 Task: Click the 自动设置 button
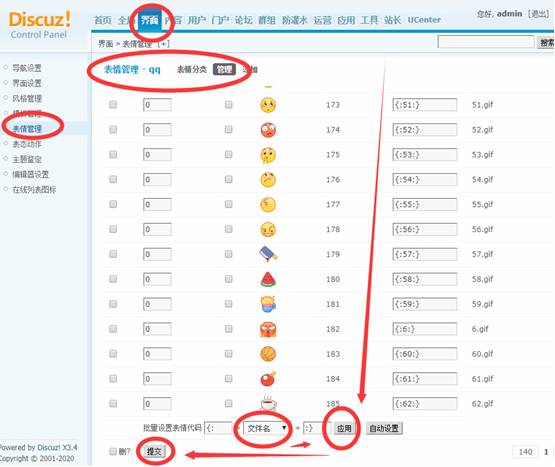pyautogui.click(x=384, y=428)
